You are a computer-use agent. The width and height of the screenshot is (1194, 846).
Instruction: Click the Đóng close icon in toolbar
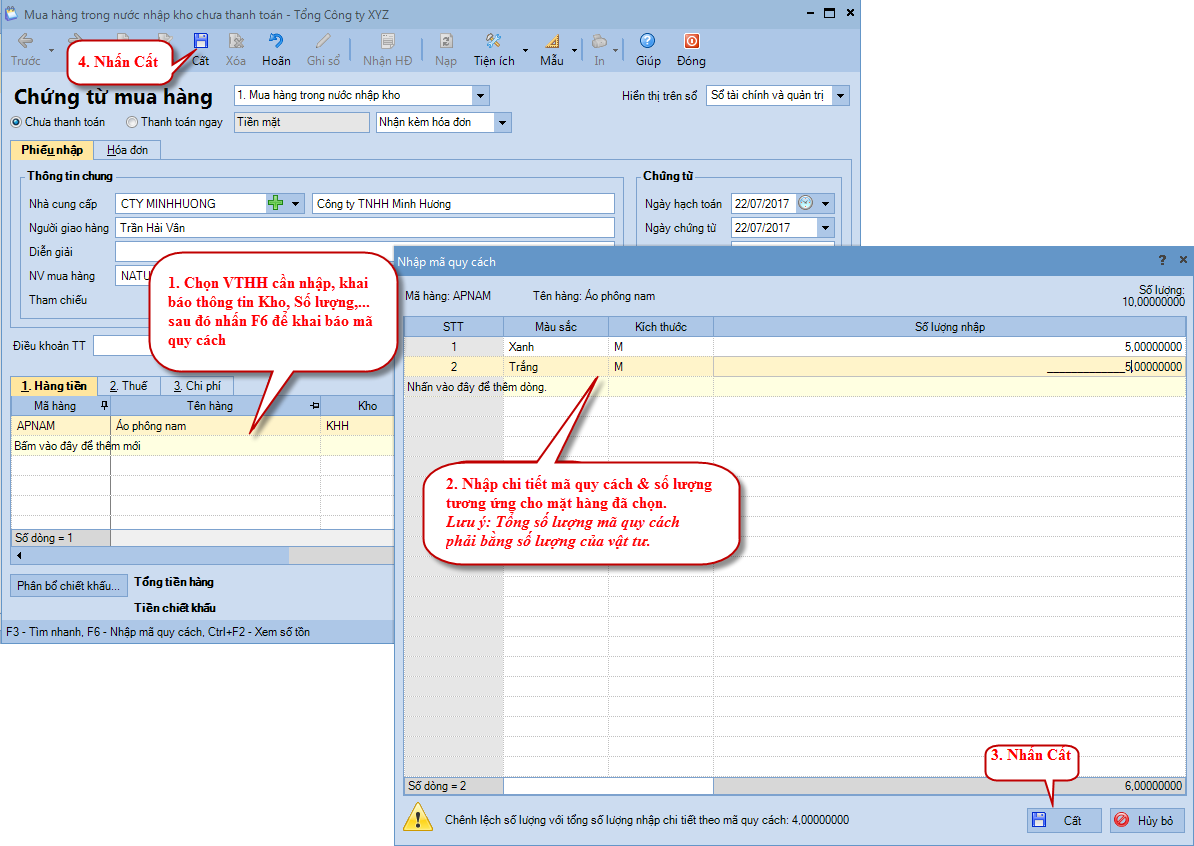pyautogui.click(x=690, y=42)
